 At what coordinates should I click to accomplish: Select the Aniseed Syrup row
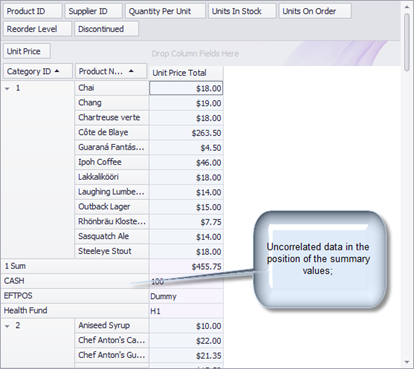(112, 326)
